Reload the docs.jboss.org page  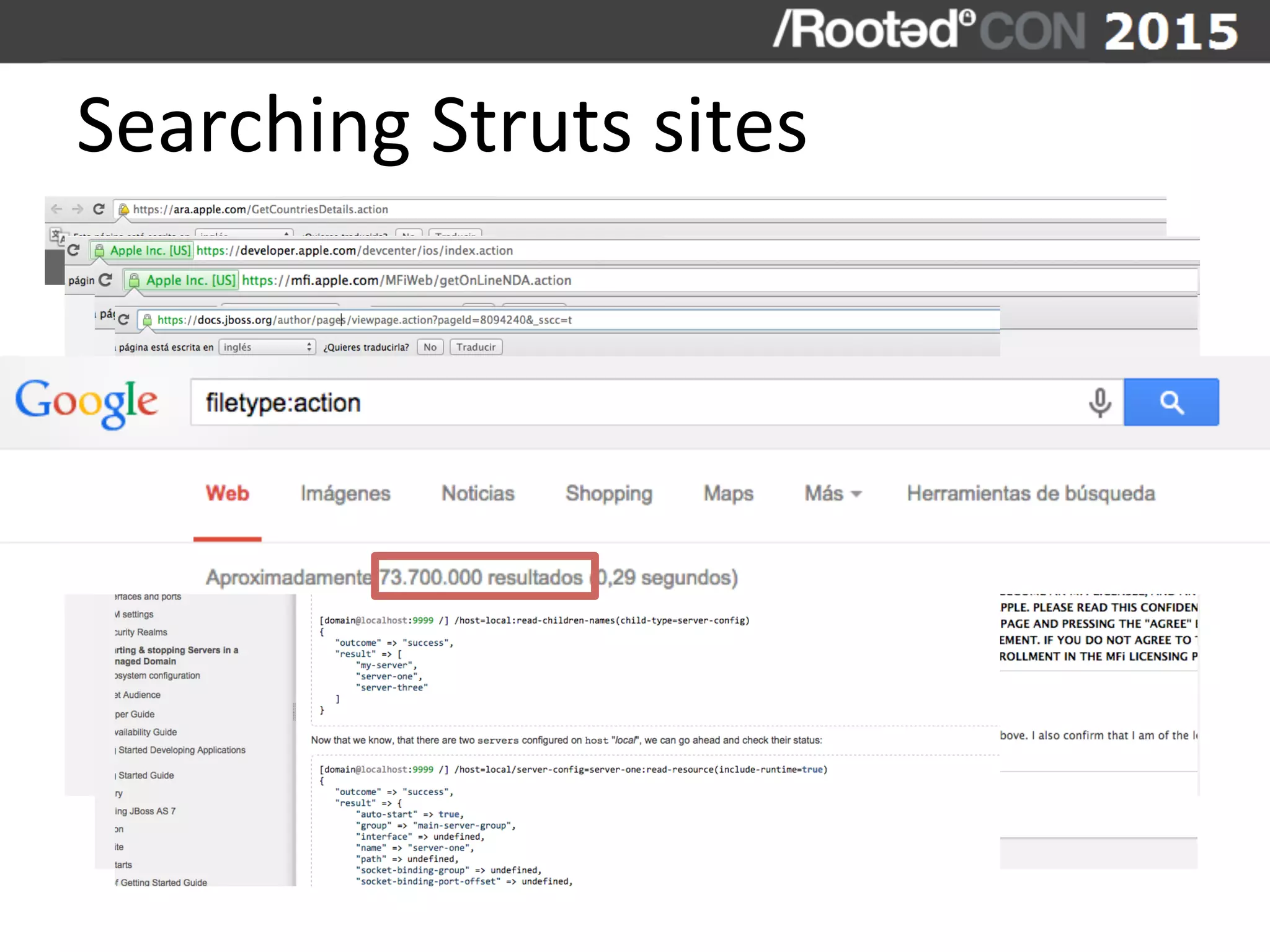click(x=123, y=320)
